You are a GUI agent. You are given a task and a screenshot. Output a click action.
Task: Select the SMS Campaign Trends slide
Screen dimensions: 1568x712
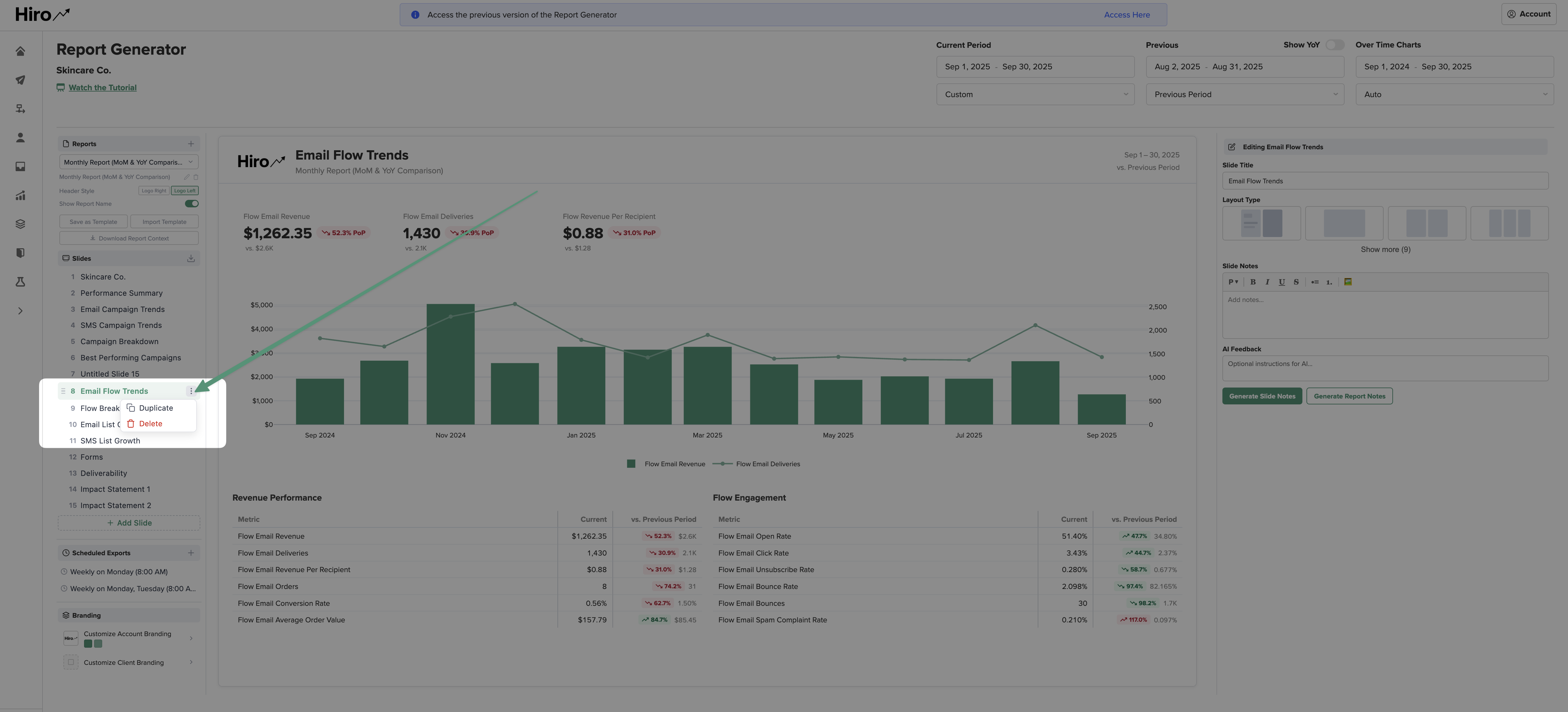pyautogui.click(x=121, y=326)
